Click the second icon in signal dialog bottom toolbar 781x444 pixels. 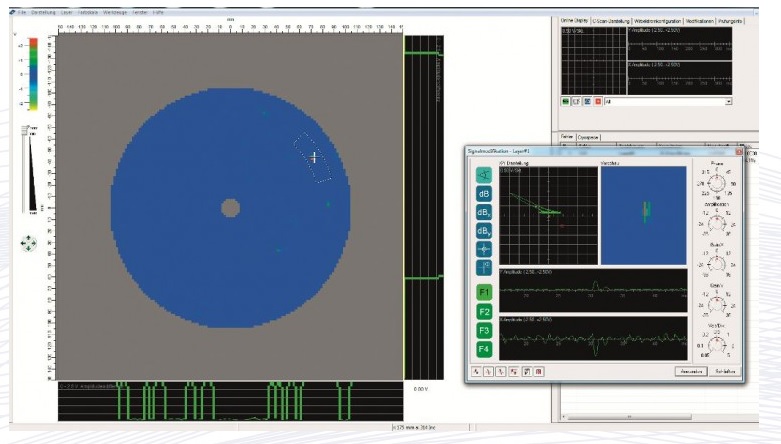(489, 372)
